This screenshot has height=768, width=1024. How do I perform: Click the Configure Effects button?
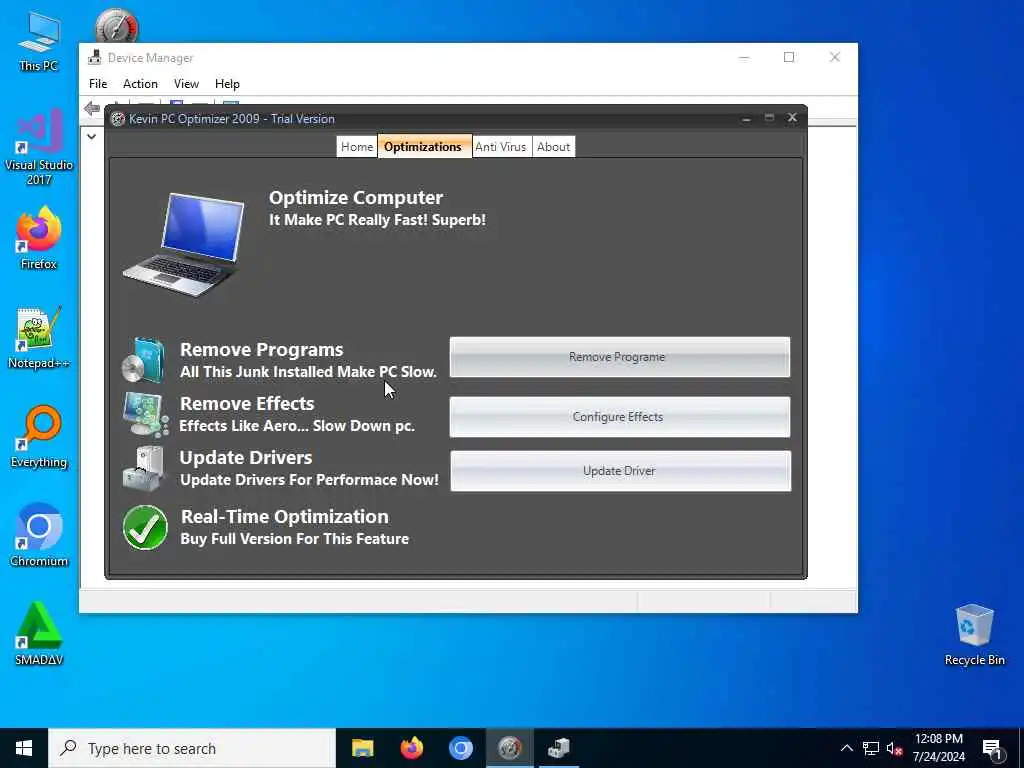coord(620,417)
